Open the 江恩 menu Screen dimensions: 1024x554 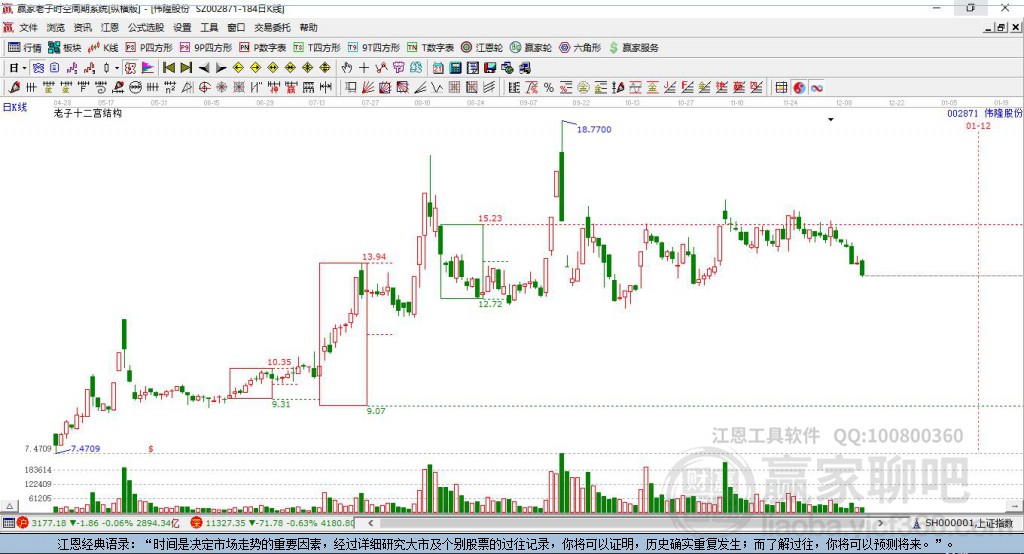coord(110,27)
